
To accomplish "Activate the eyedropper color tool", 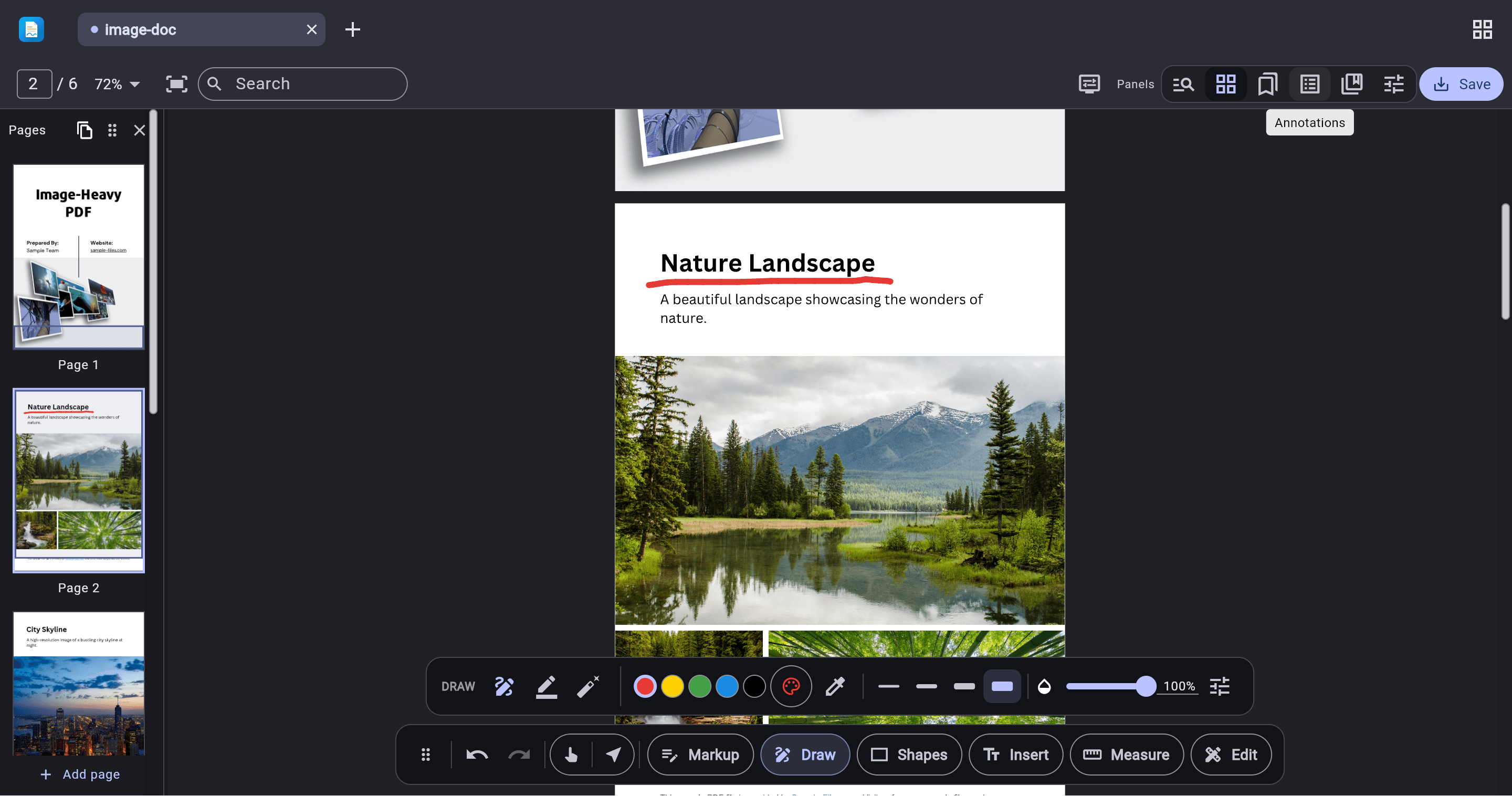I will tap(835, 686).
